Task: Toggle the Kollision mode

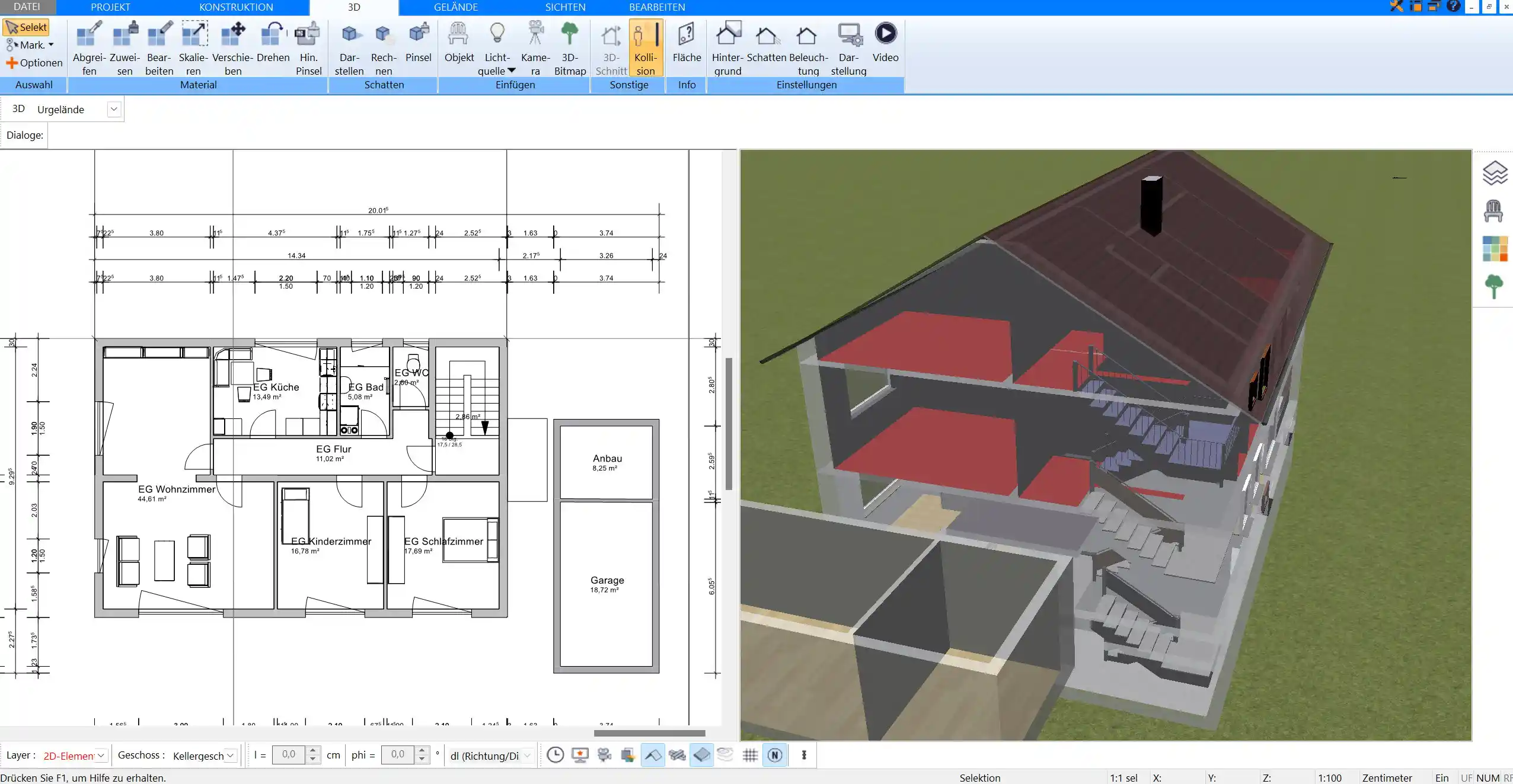Action: (x=645, y=48)
